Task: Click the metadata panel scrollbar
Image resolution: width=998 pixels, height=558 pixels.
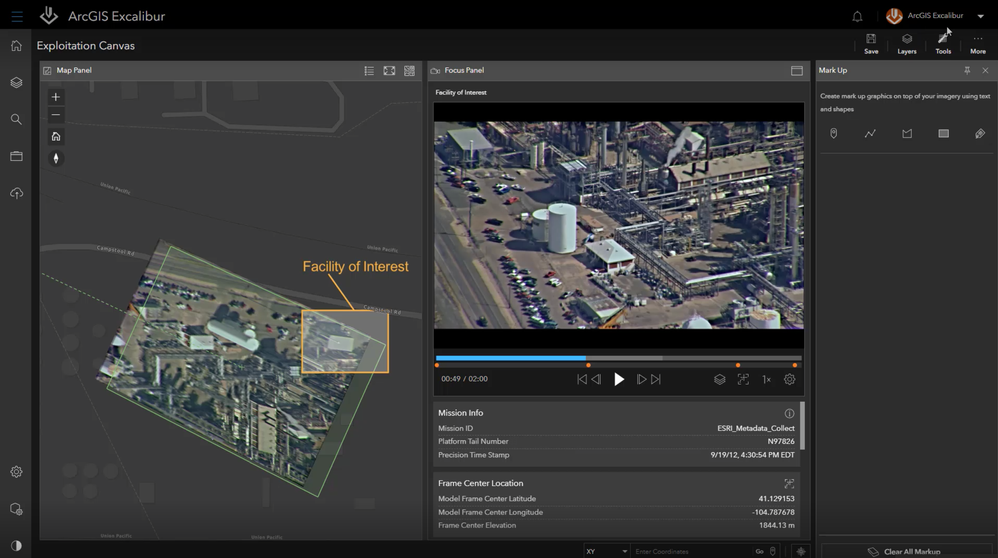Action: tap(802, 425)
